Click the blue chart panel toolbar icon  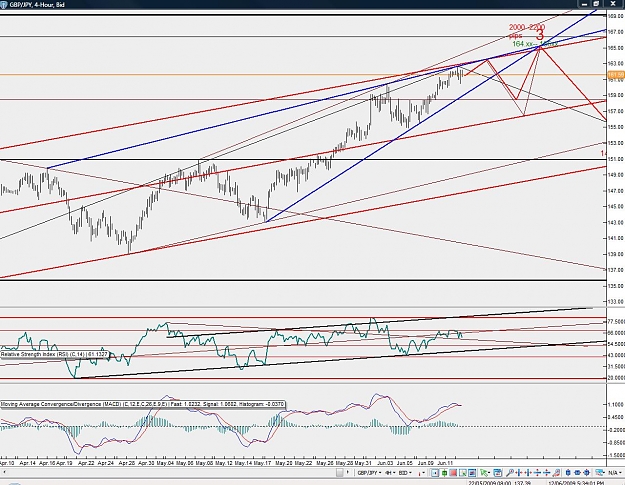pos(472,473)
